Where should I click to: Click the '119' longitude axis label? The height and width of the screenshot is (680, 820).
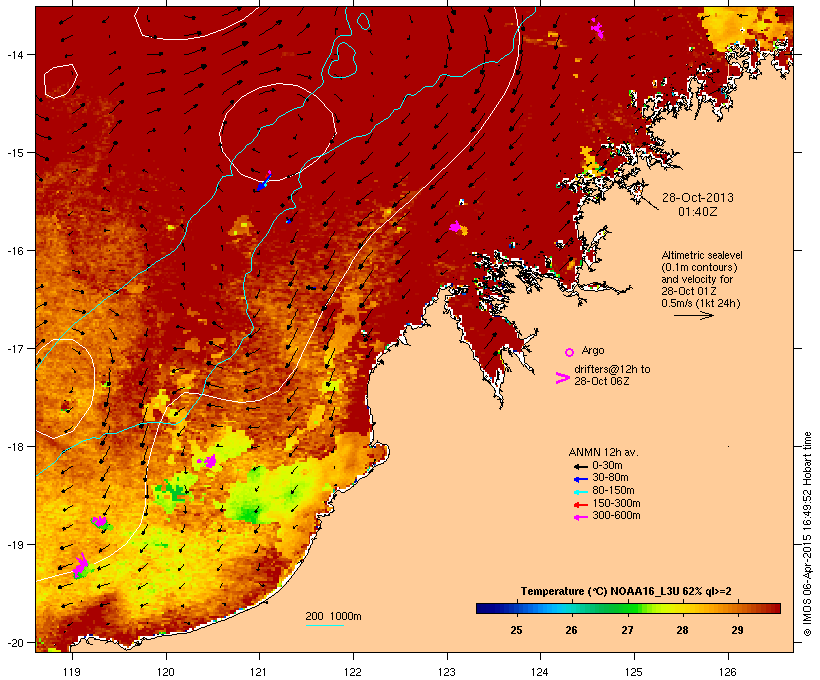72,672
